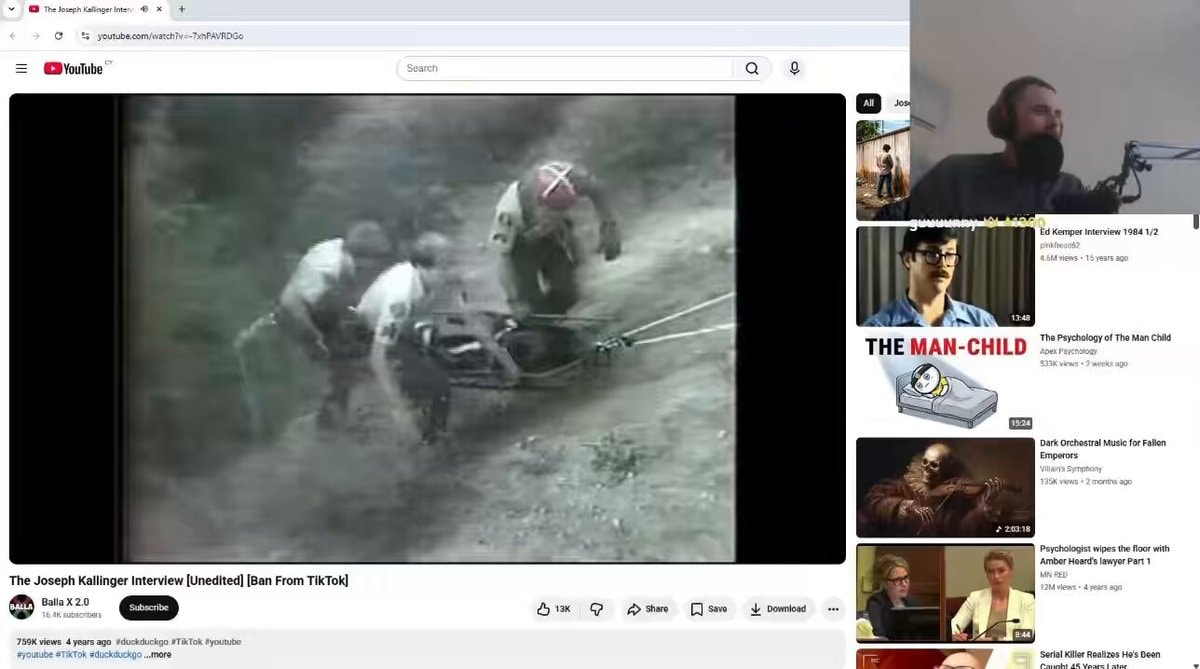Select The Joseph Kallinger Interview browser tab
The width and height of the screenshot is (1200, 669).
(x=88, y=9)
